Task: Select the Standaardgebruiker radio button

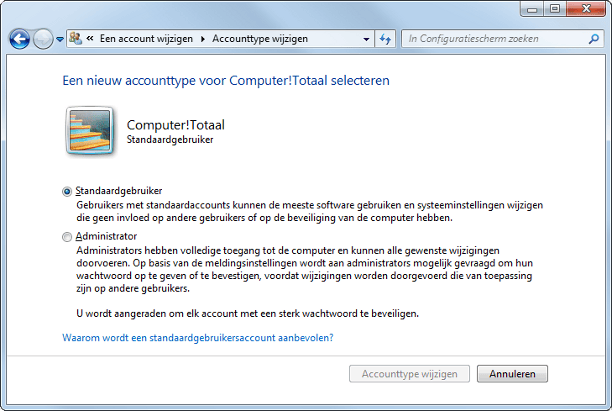Action: [x=67, y=191]
